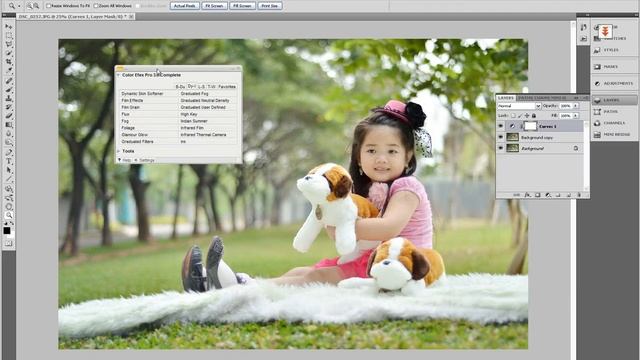Switch to the B-Du filter tab
Screen dimensions: 640x360
click(x=180, y=87)
